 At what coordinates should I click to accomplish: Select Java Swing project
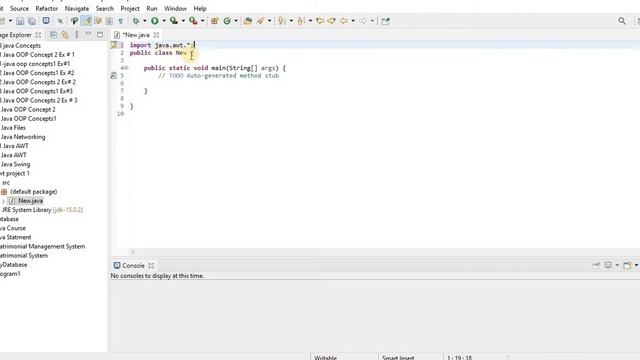15,164
